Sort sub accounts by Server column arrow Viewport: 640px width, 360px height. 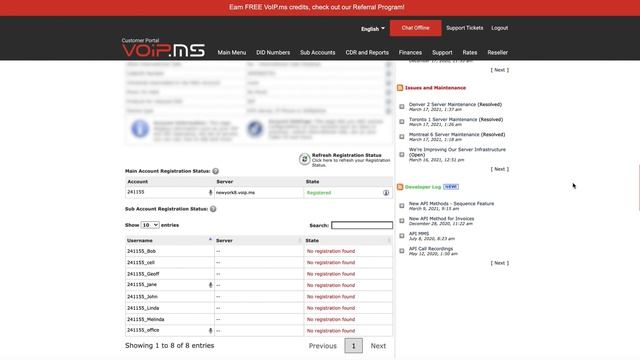300,240
